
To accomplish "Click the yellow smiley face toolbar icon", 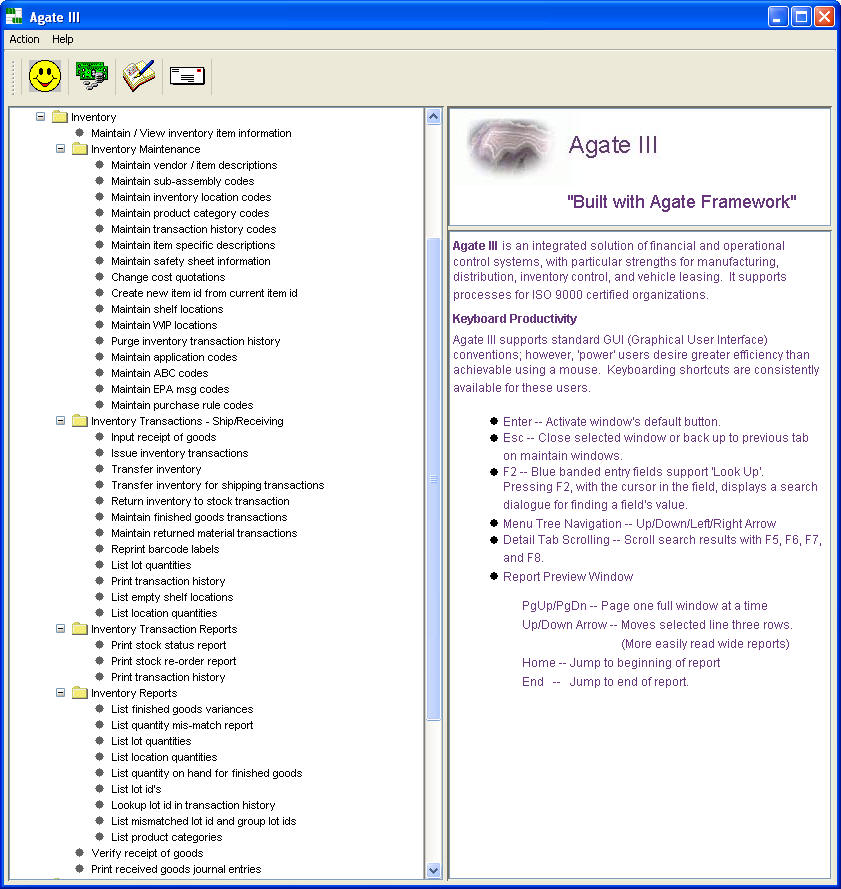I will pos(45,76).
